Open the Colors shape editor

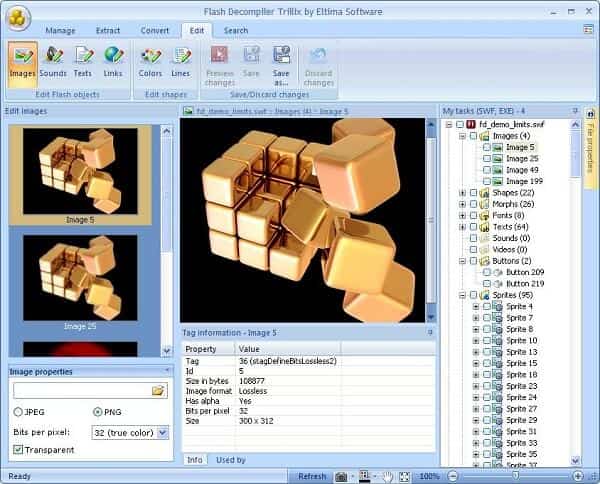(x=150, y=62)
